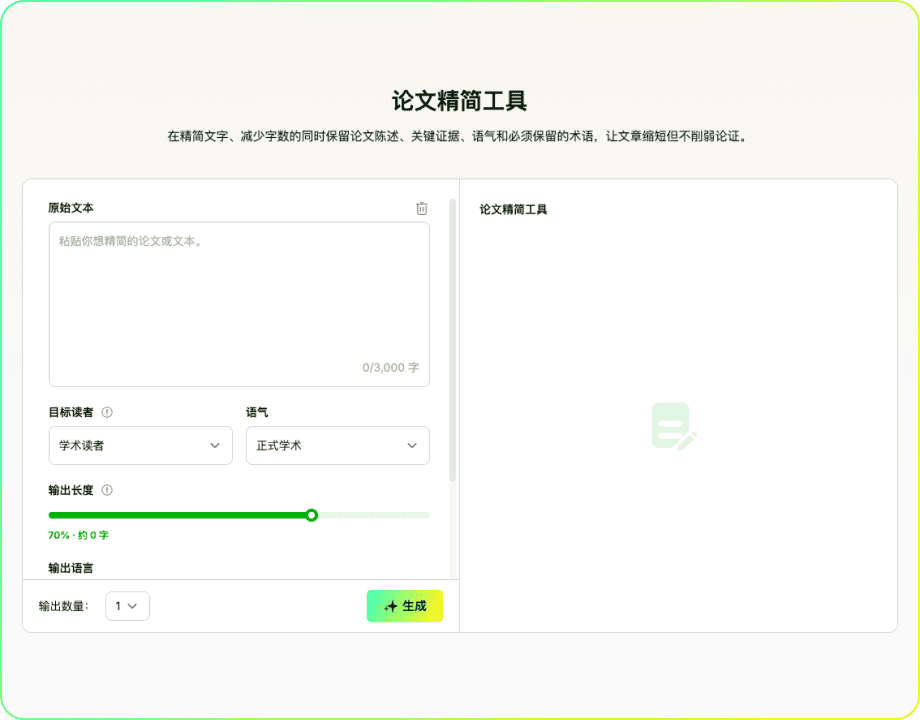Click the document edit placeholder icon
920x720 pixels.
point(674,426)
